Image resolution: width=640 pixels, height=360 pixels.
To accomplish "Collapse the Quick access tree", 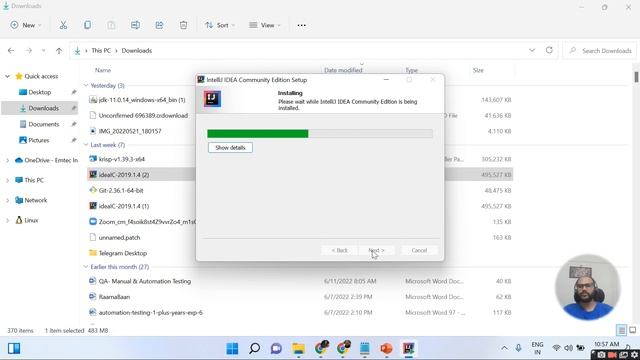I will pos(7,76).
